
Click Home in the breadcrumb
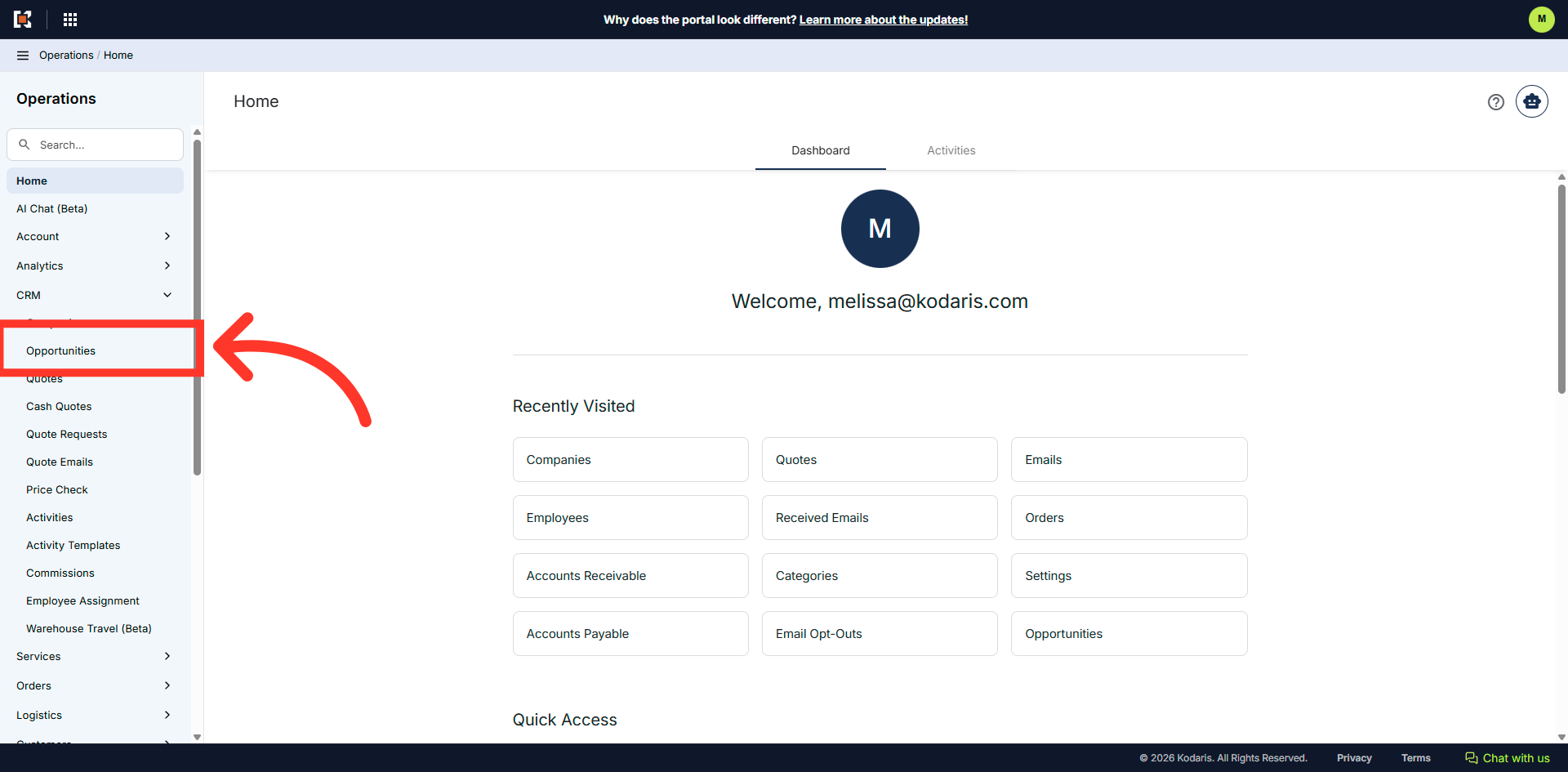[x=118, y=56]
